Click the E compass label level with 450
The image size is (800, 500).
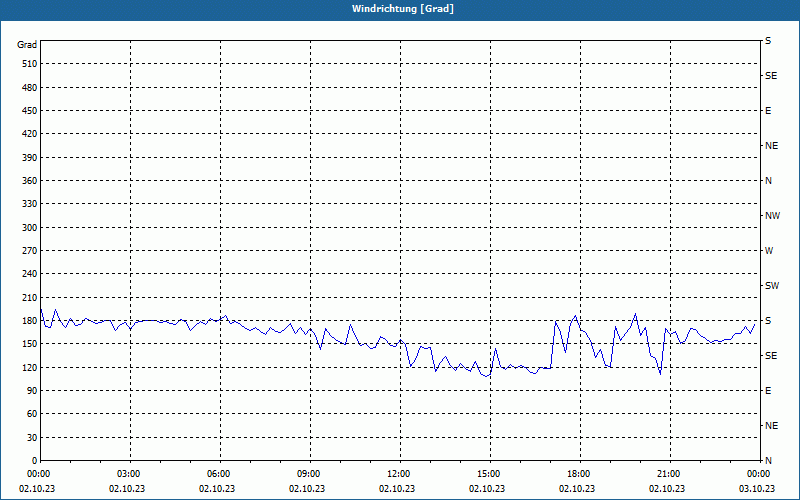(x=768, y=111)
